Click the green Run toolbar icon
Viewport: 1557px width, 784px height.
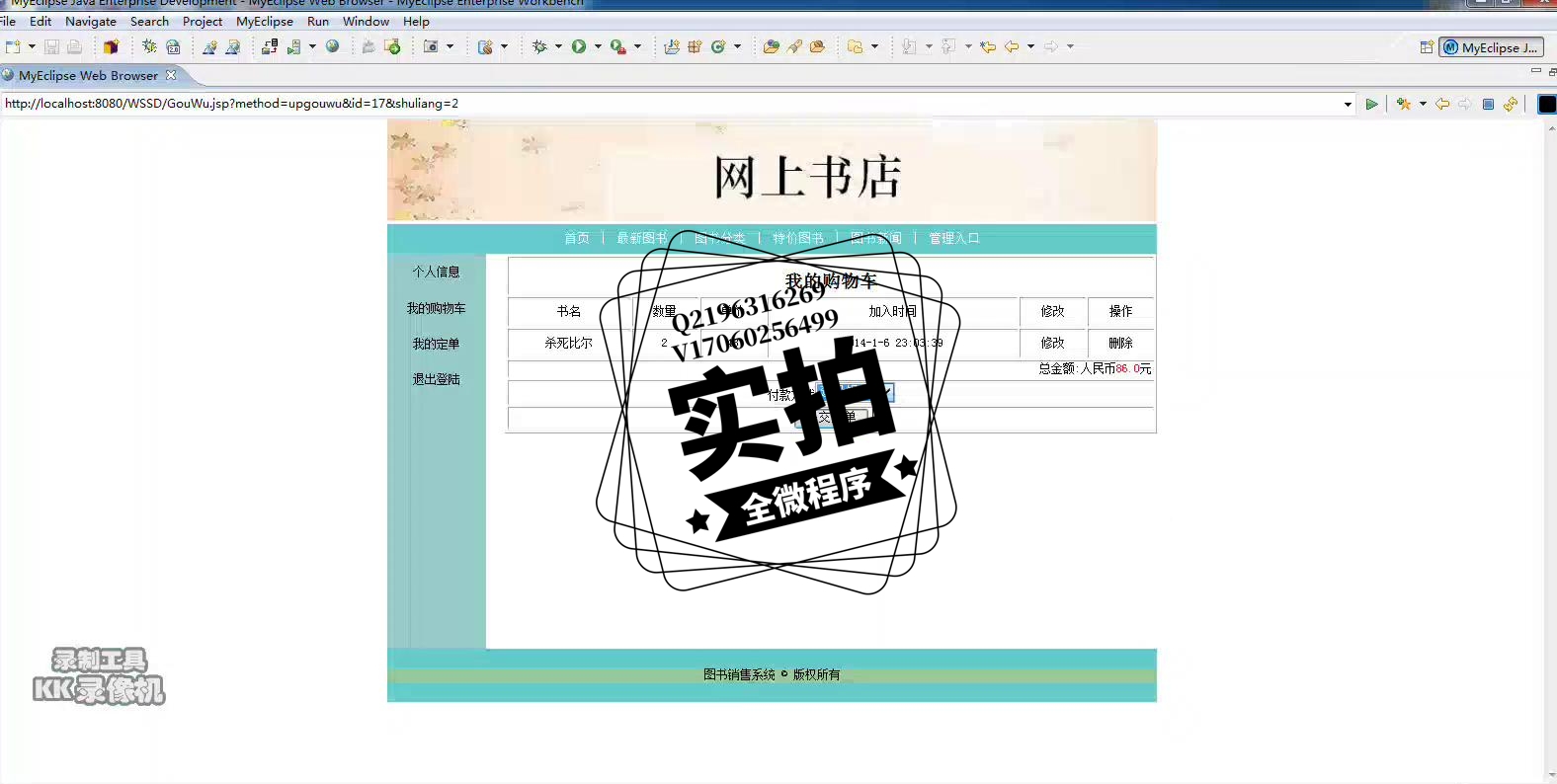point(579,46)
